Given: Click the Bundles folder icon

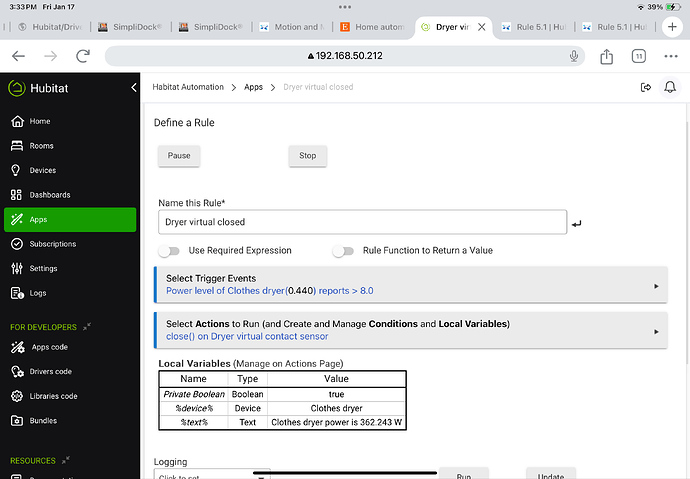Looking at the screenshot, I should [17, 420].
